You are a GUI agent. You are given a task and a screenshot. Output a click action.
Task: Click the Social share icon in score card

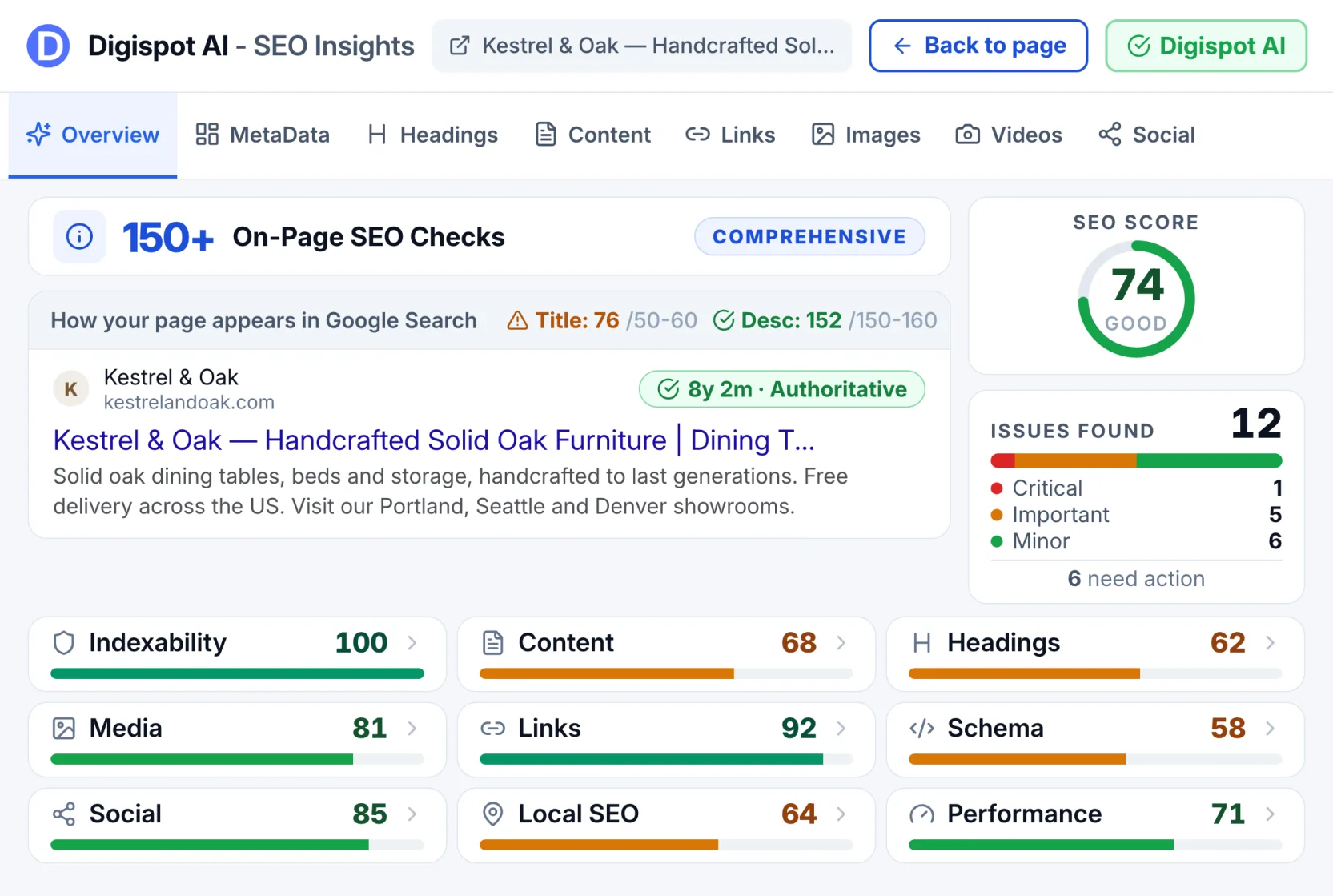pos(64,814)
